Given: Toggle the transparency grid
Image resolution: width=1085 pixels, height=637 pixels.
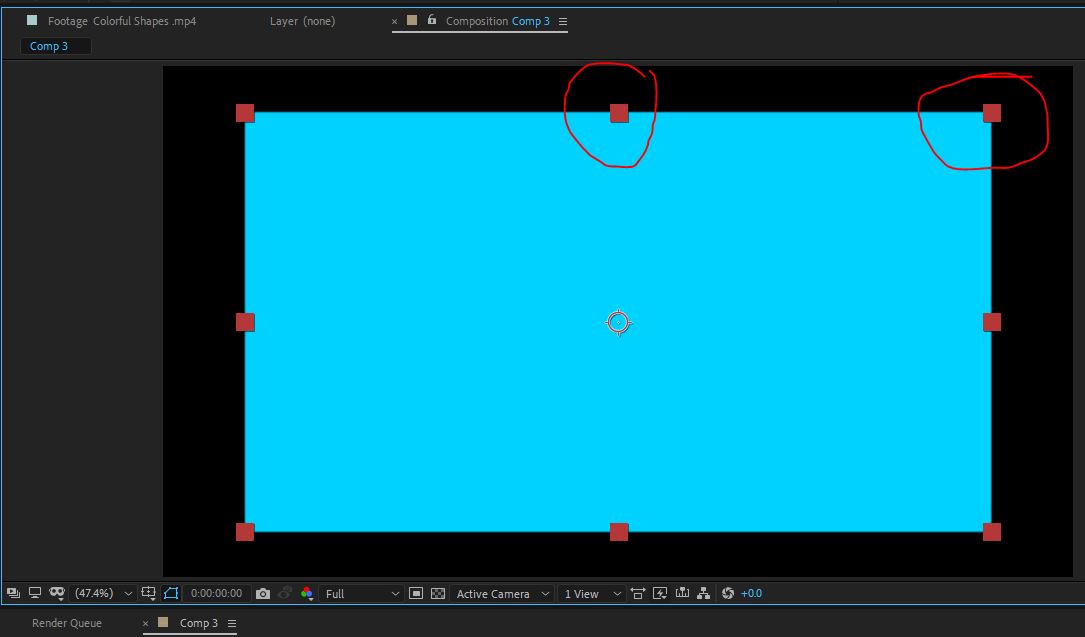Looking at the screenshot, I should click(438, 593).
